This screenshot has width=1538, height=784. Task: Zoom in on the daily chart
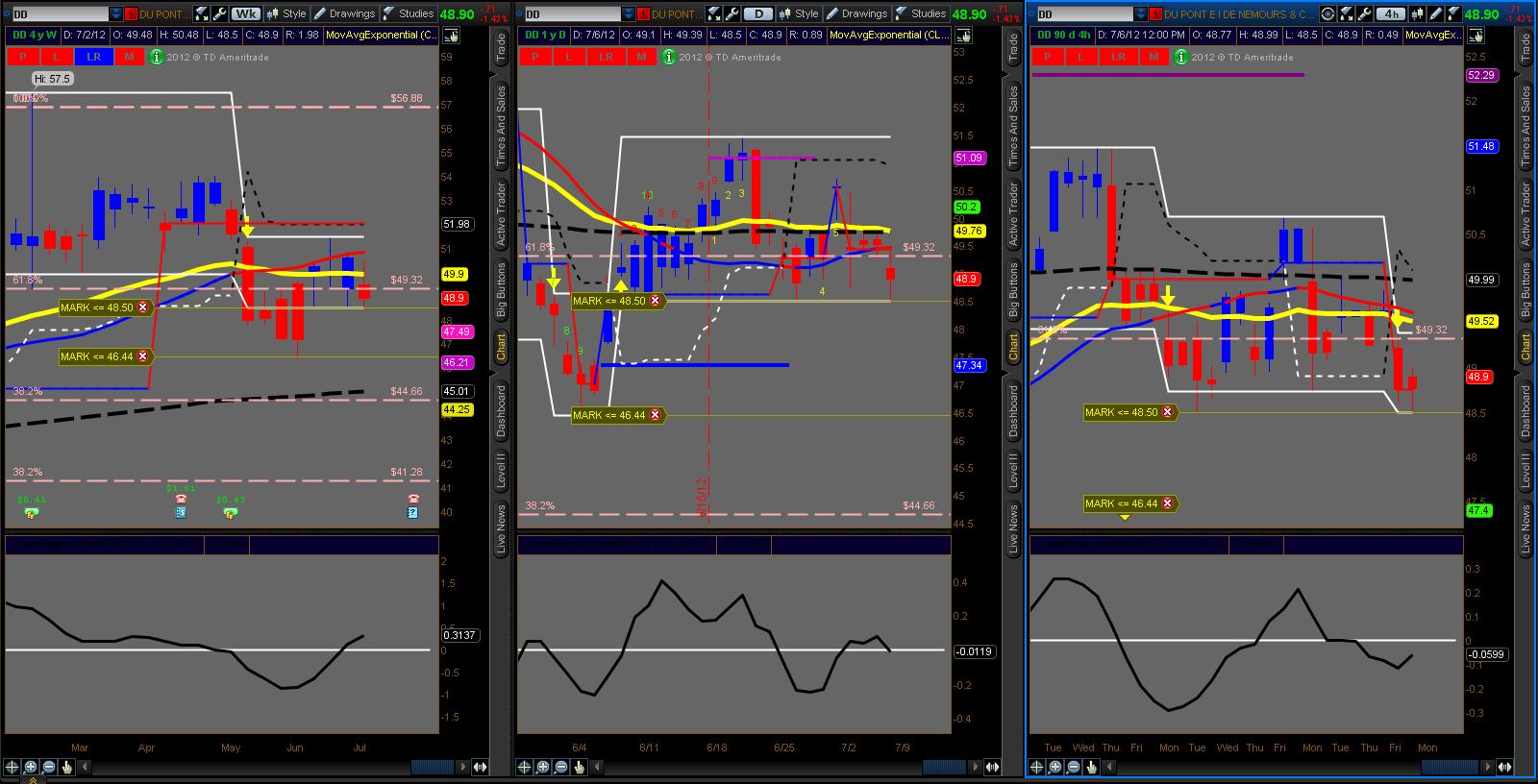click(x=543, y=767)
